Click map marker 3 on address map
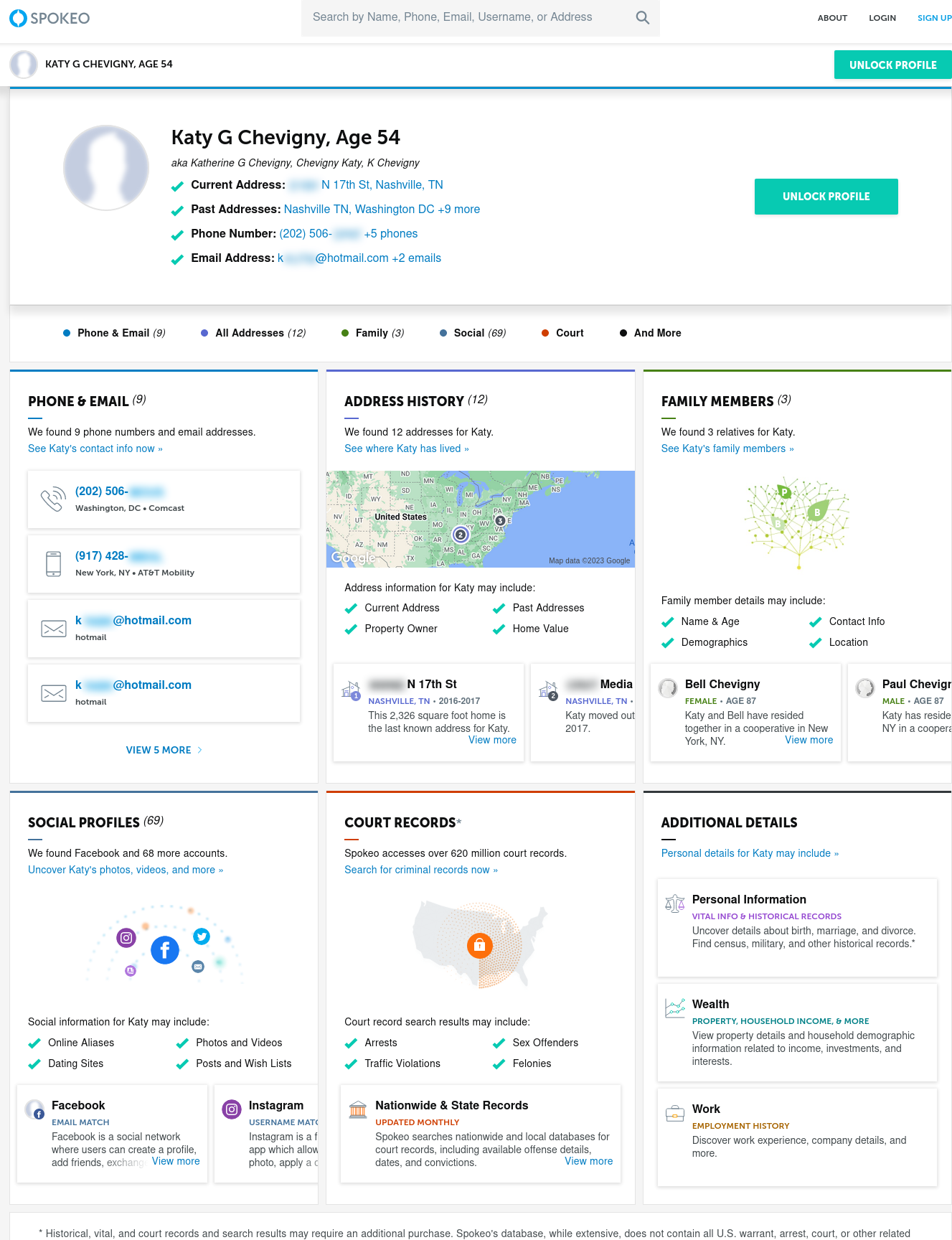The image size is (952, 1240). 500,520
